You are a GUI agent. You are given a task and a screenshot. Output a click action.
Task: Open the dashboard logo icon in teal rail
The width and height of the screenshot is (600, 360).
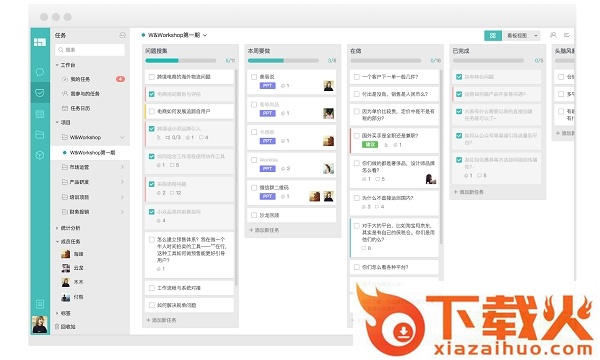pos(40,42)
